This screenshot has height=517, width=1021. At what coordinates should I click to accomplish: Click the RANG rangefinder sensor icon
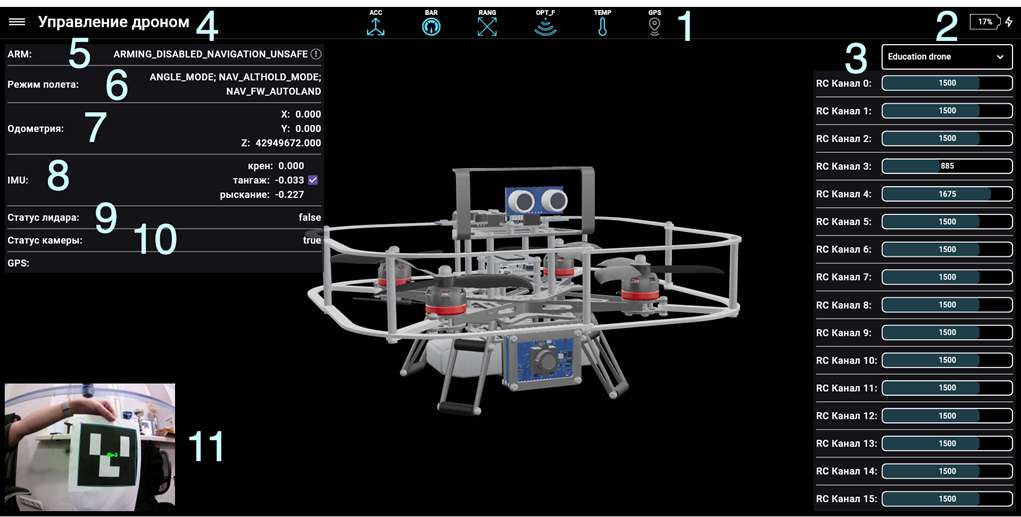click(487, 26)
